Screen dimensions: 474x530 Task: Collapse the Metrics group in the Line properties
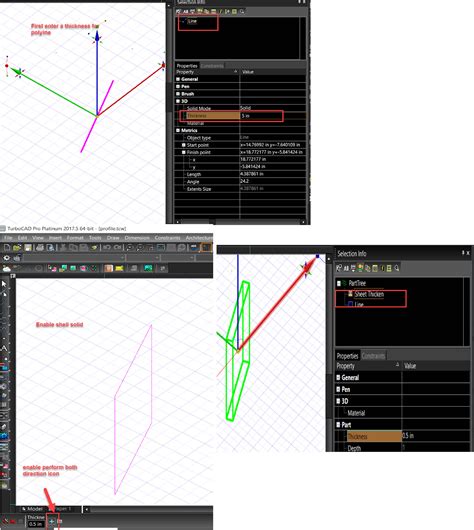pyautogui.click(x=178, y=130)
